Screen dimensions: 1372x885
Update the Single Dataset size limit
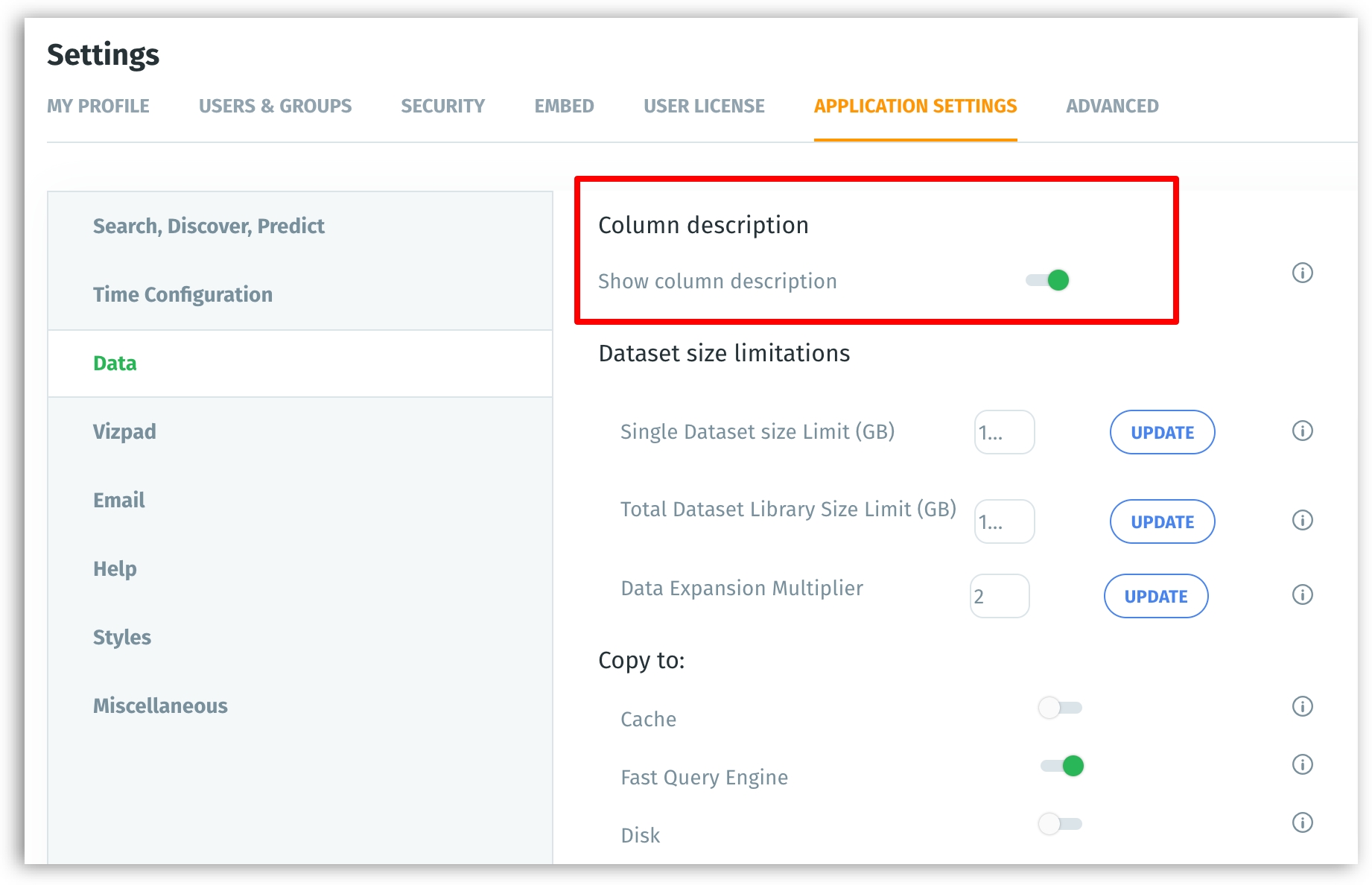1162,432
